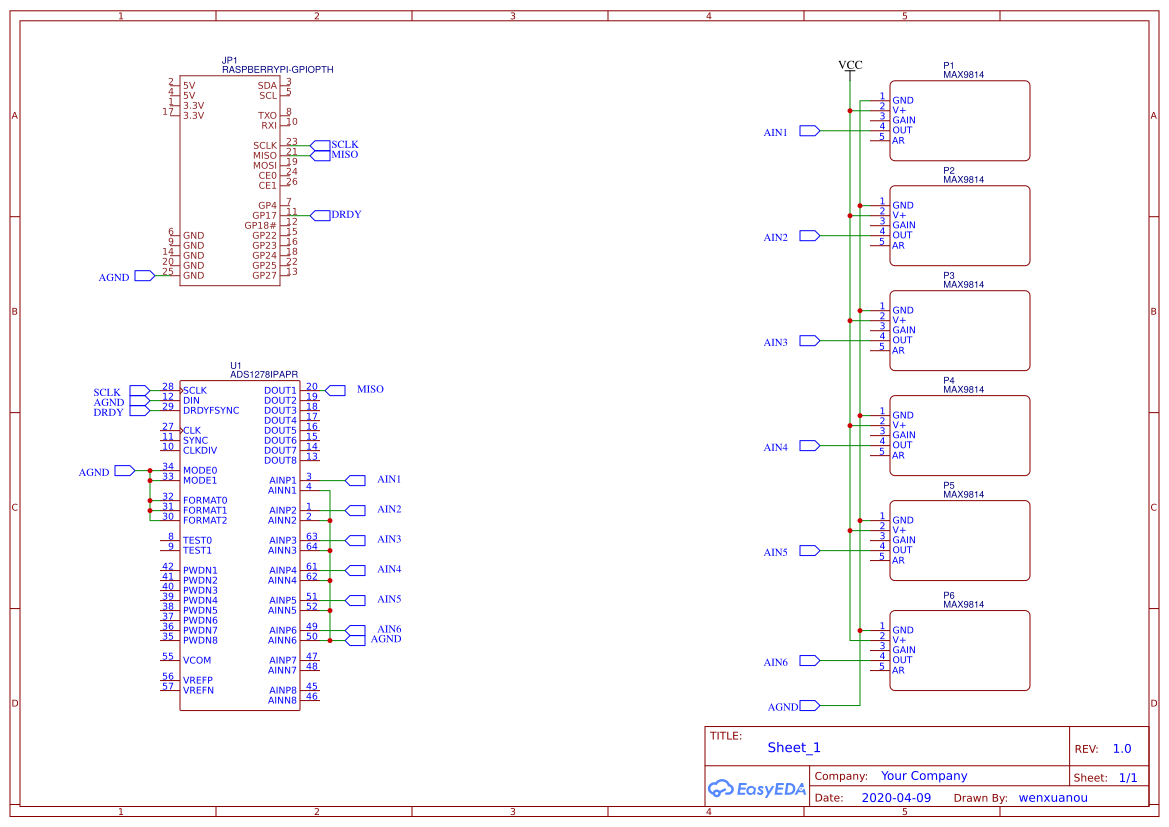Click the CE1 pin label on JP1
The image size is (1169, 827).
(x=268, y=186)
